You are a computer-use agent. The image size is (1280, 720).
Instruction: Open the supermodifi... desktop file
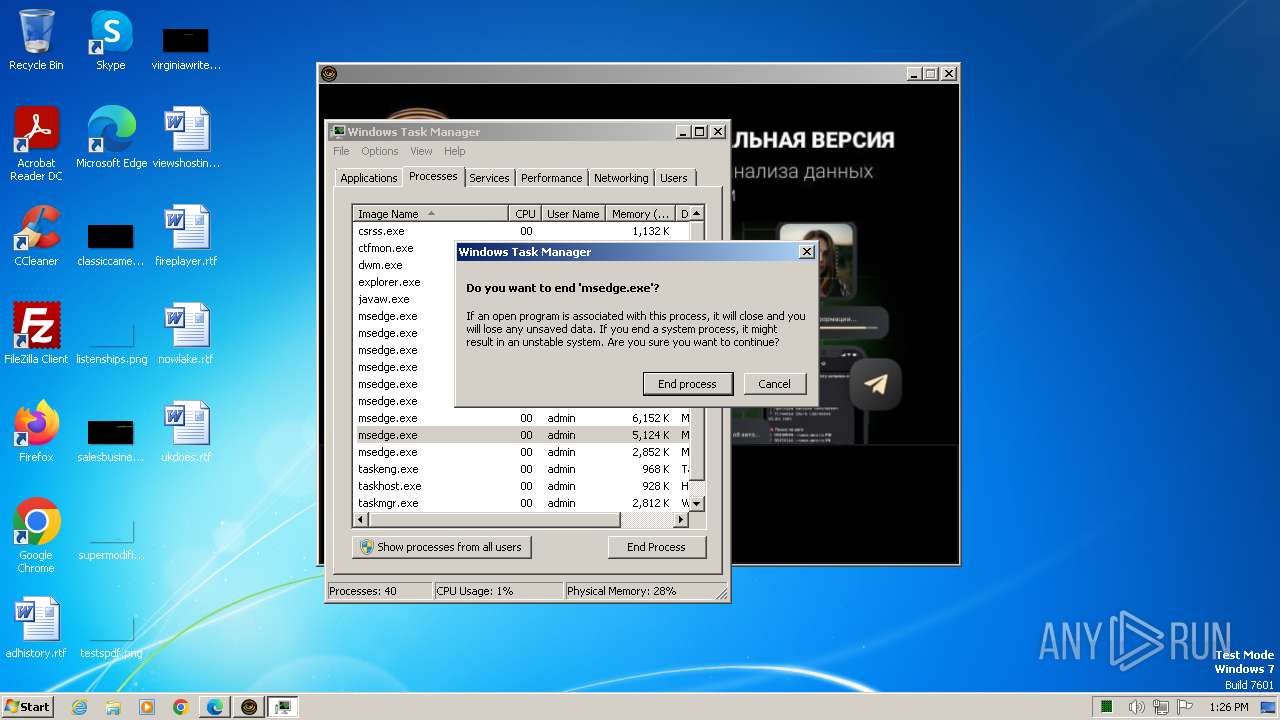coord(111,537)
